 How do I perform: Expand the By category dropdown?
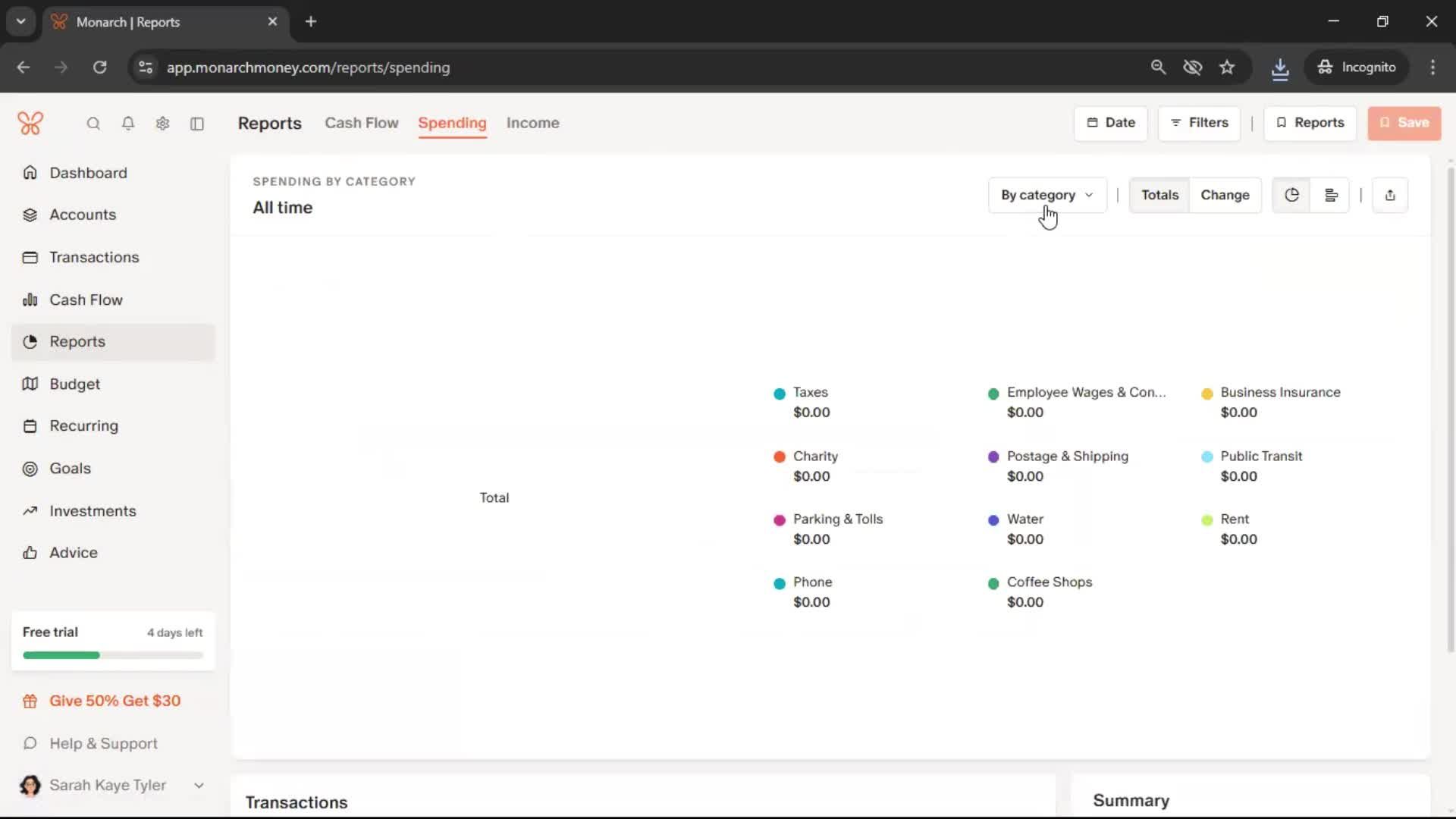1047,195
